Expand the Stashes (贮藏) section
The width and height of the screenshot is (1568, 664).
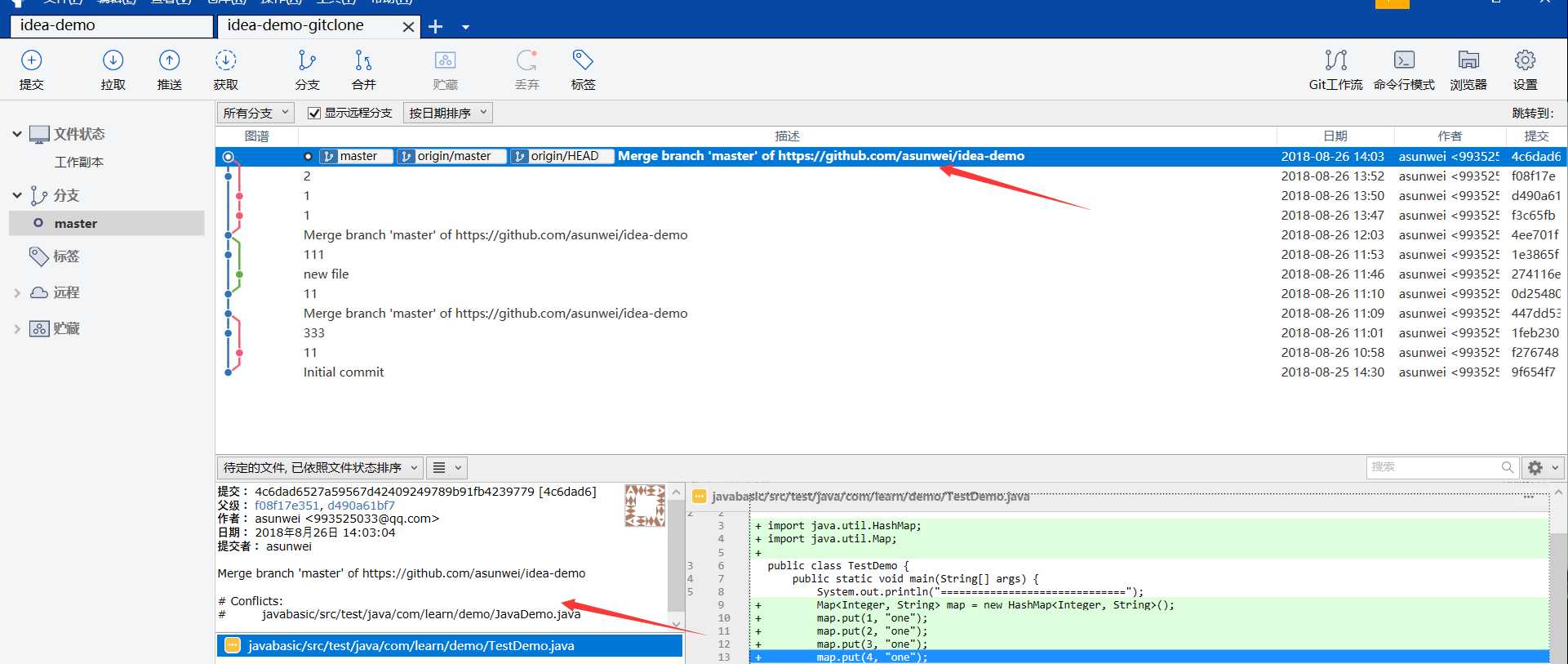point(17,328)
